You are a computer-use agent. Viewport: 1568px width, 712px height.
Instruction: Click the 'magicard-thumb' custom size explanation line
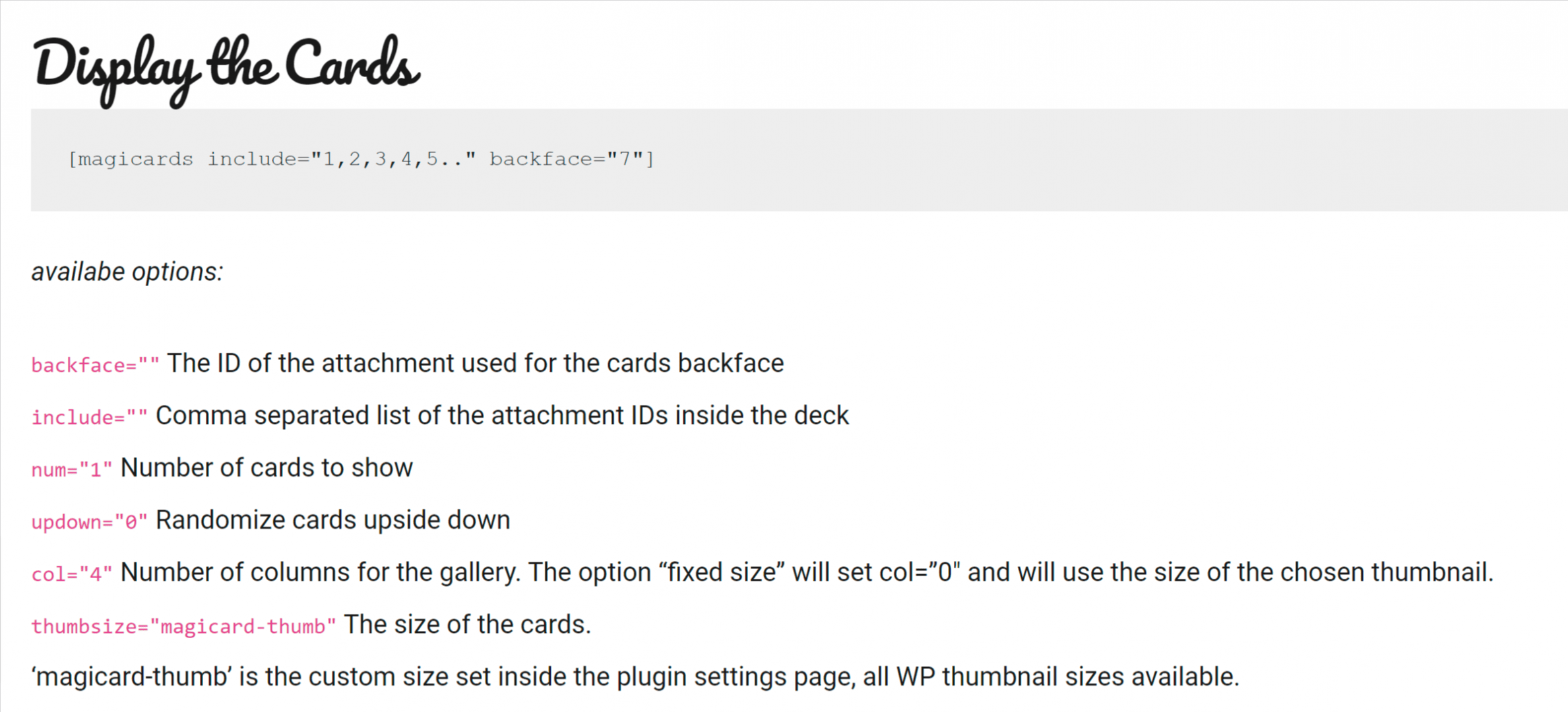[x=636, y=677]
